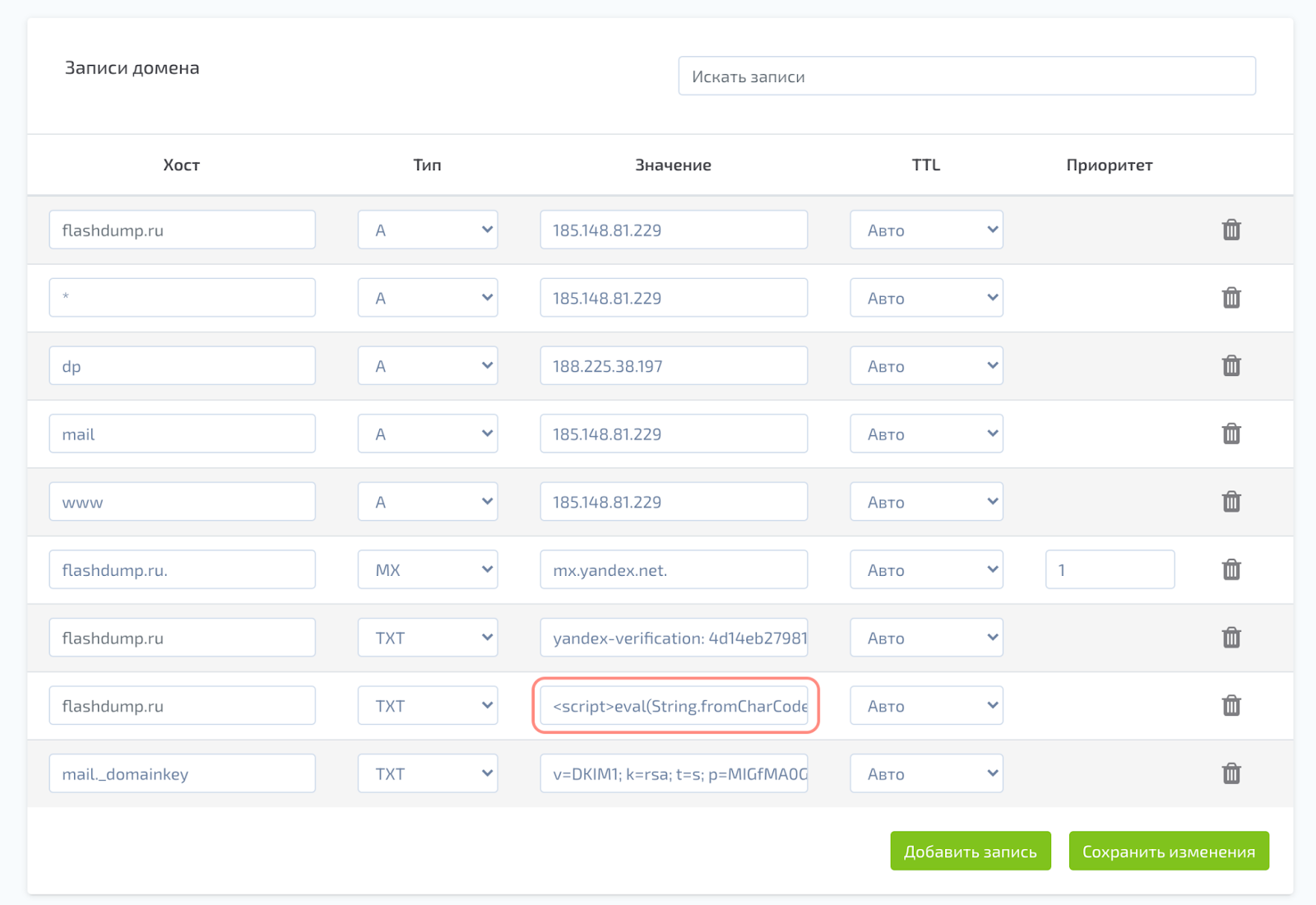Click the IP value field in www row
Screen dimensions: 1316x905
(x=674, y=502)
